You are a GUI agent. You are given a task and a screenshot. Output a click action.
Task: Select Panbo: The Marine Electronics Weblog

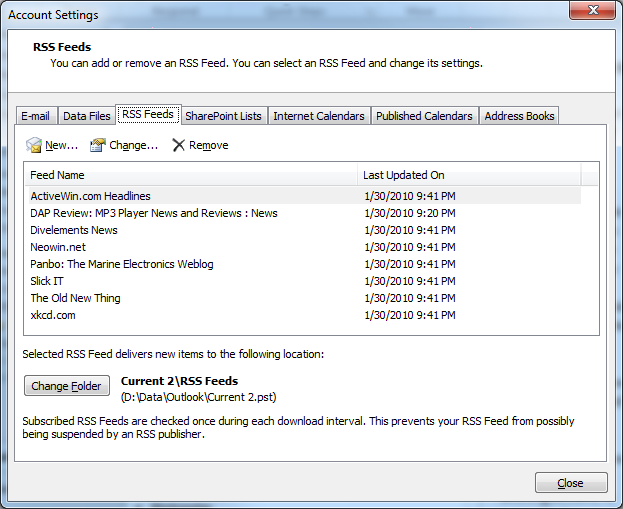[x=305, y=264]
